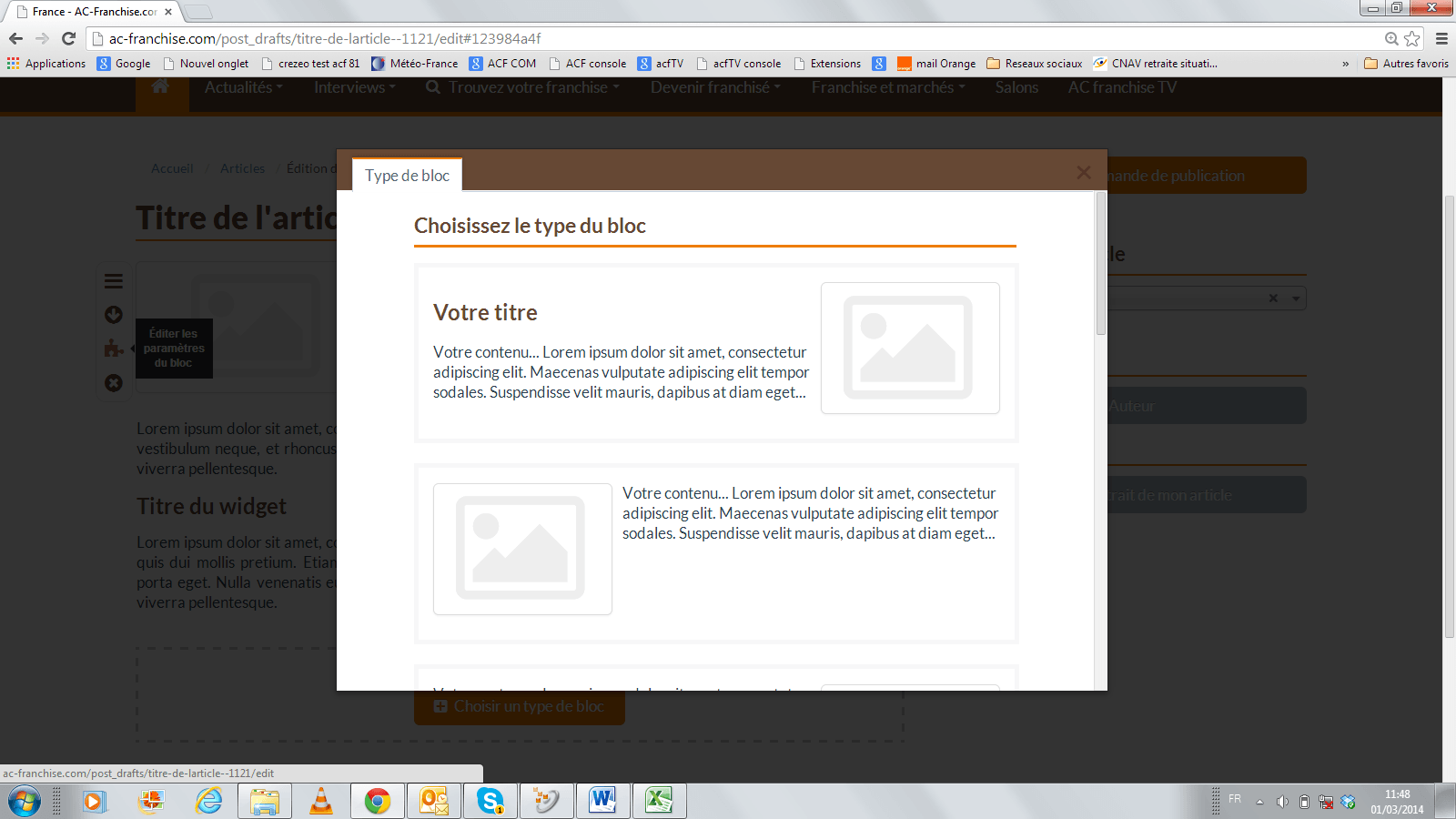Open Skype from the taskbar
The height and width of the screenshot is (819, 1456).
click(490, 801)
